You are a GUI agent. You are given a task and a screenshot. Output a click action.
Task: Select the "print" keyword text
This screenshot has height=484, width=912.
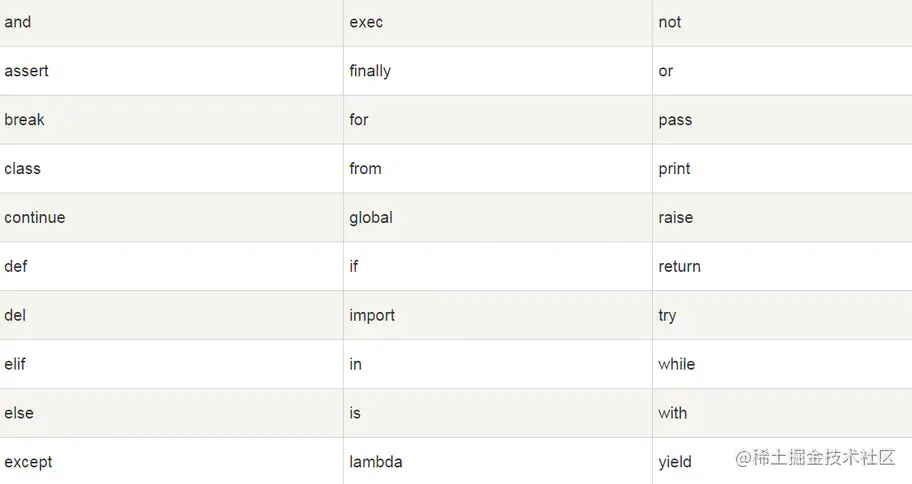click(674, 169)
